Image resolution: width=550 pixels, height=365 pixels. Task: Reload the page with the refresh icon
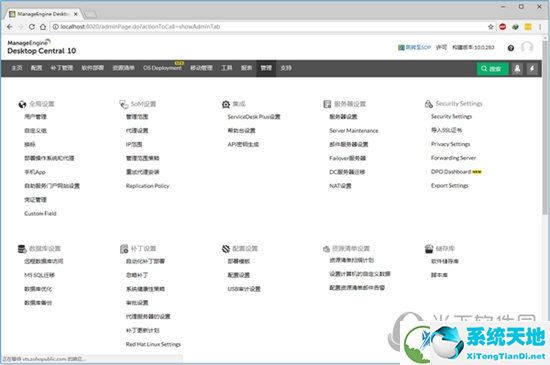pyautogui.click(x=32, y=27)
